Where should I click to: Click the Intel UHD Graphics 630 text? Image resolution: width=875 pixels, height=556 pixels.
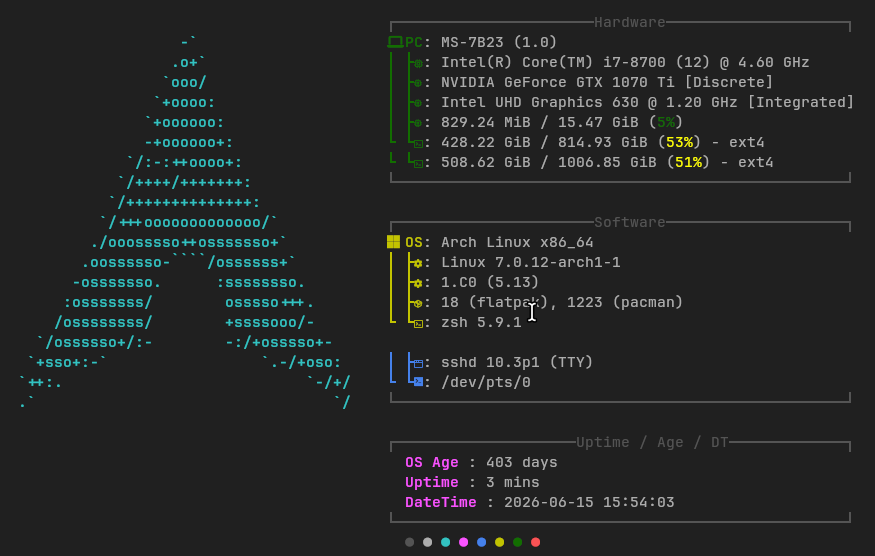(540, 103)
